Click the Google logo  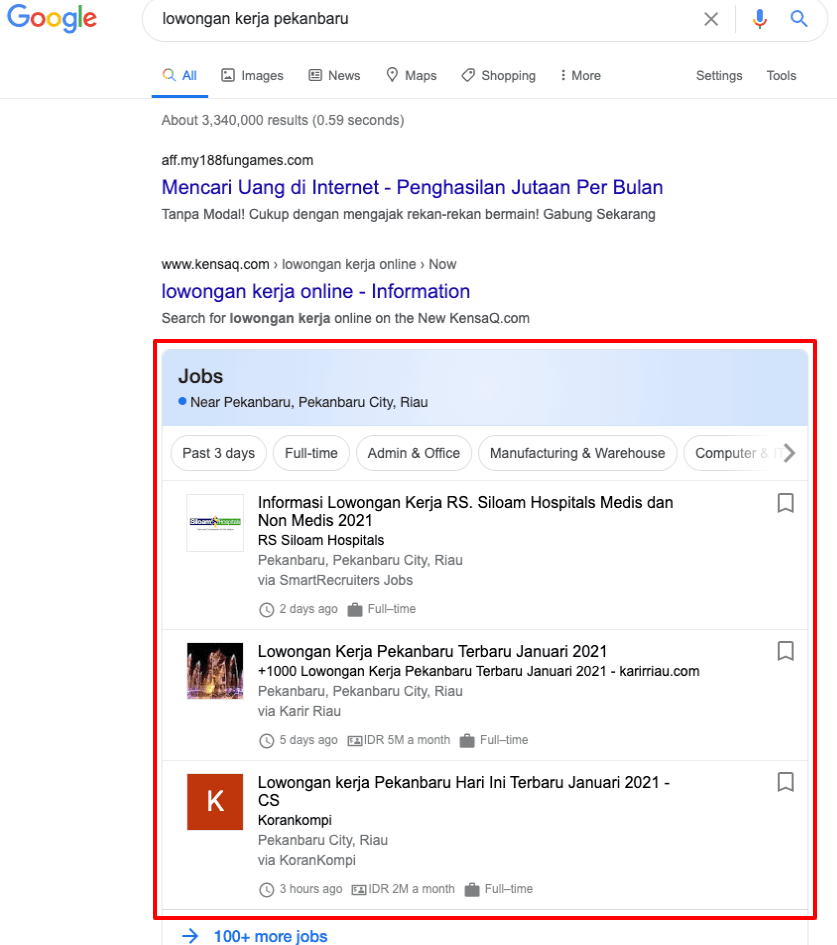[x=52, y=18]
